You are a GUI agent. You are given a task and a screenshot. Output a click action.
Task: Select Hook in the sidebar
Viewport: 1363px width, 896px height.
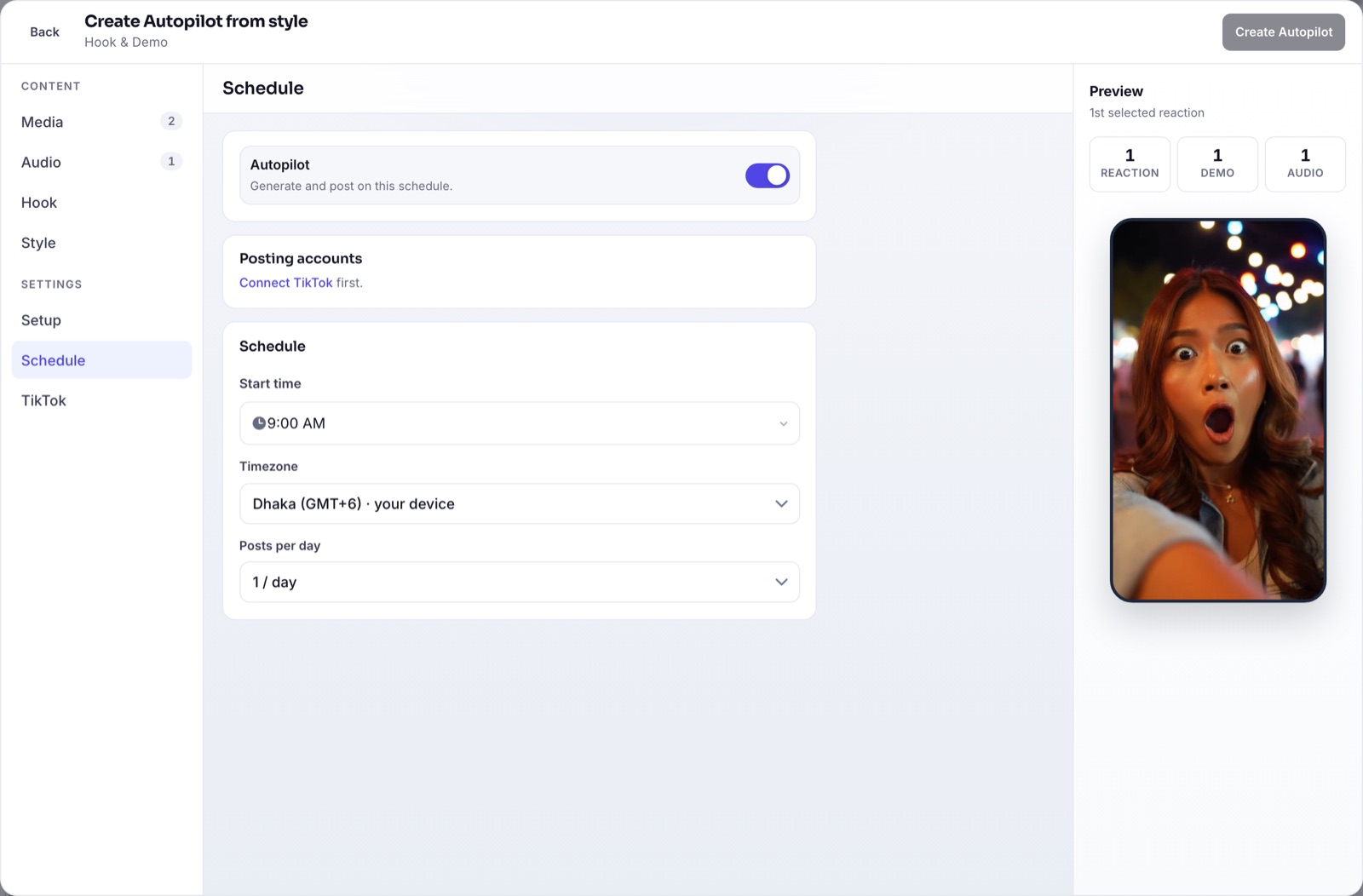(101, 203)
